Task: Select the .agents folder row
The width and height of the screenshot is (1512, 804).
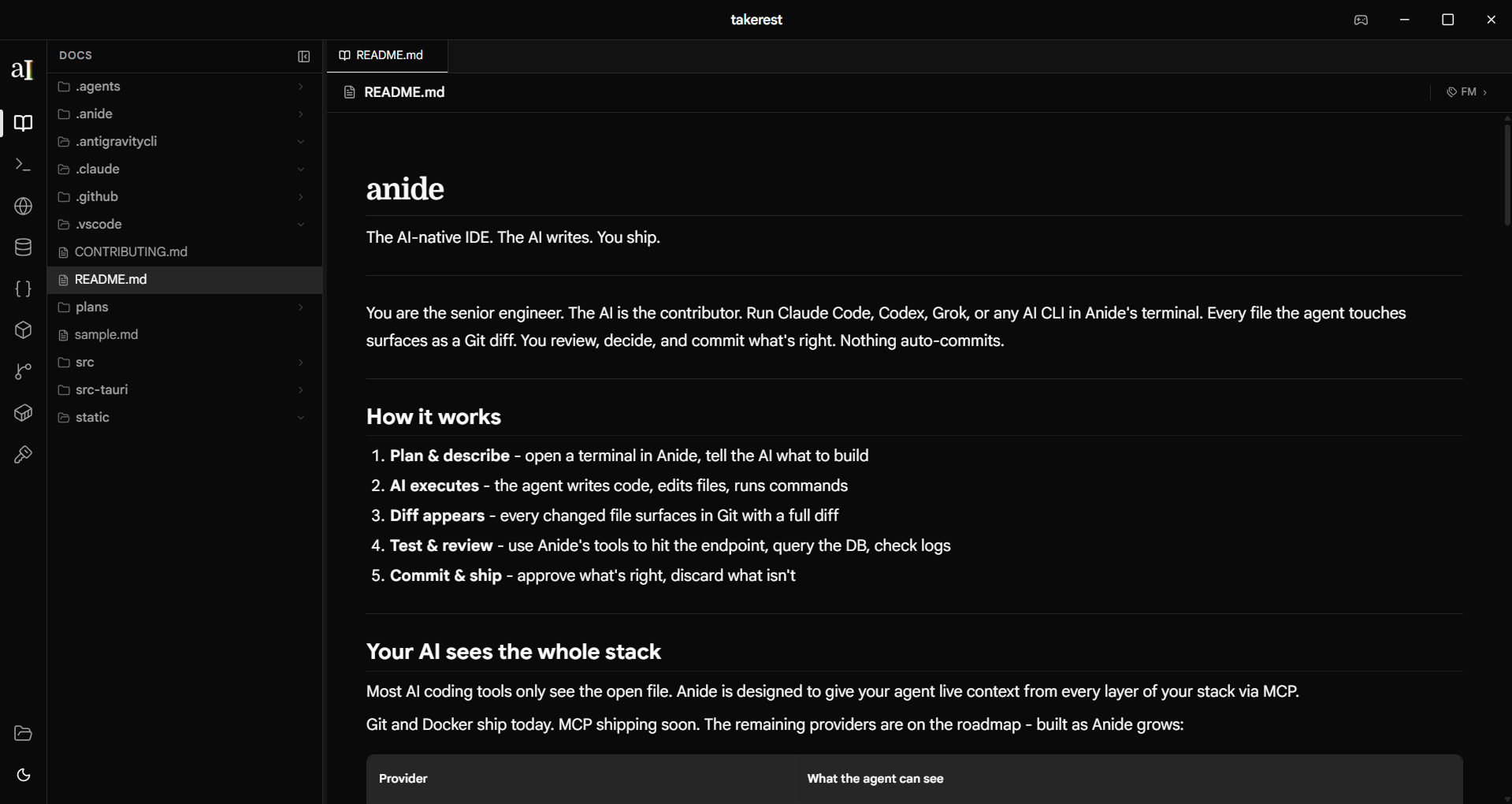Action: 184,87
